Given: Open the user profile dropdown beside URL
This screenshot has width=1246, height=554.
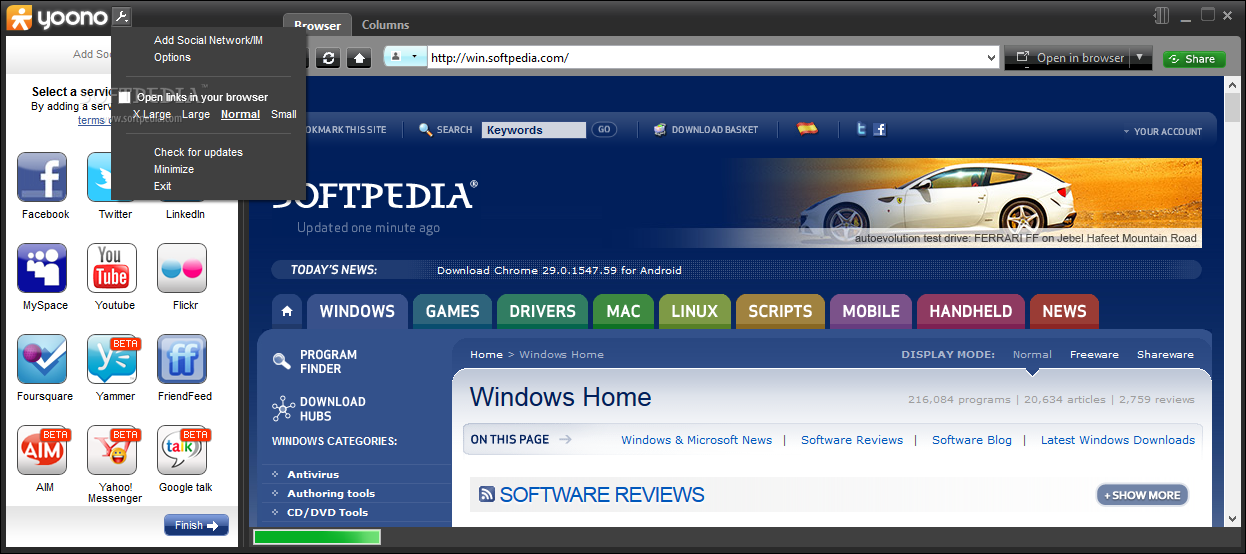Looking at the screenshot, I should point(404,57).
